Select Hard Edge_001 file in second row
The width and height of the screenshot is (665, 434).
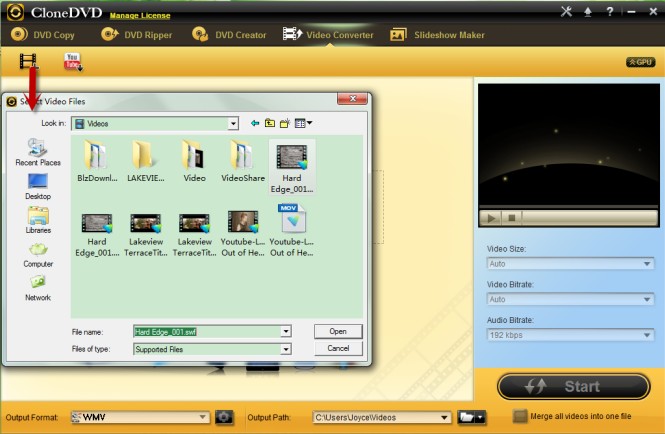pyautogui.click(x=97, y=234)
